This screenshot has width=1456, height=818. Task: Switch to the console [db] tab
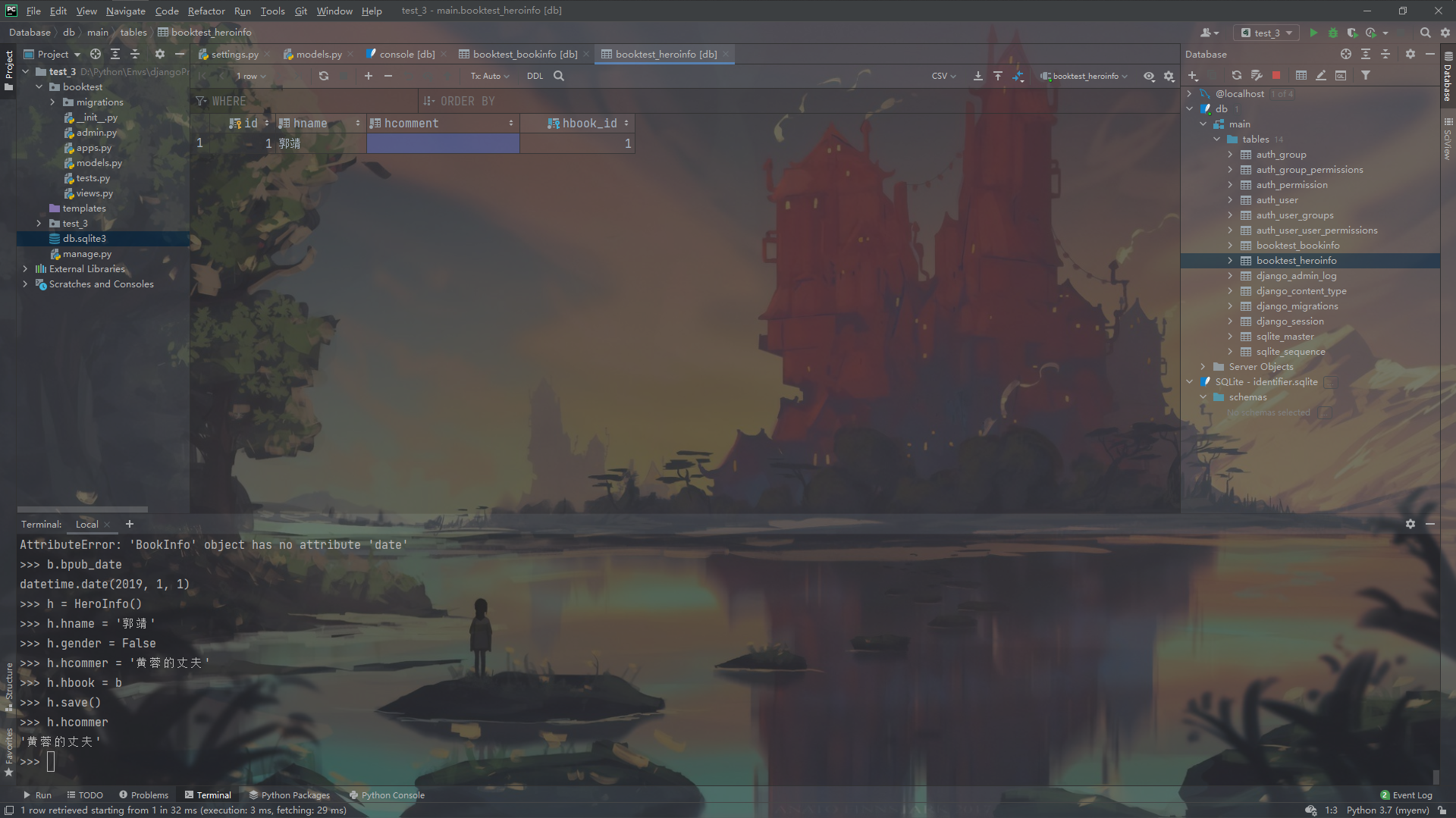point(406,55)
